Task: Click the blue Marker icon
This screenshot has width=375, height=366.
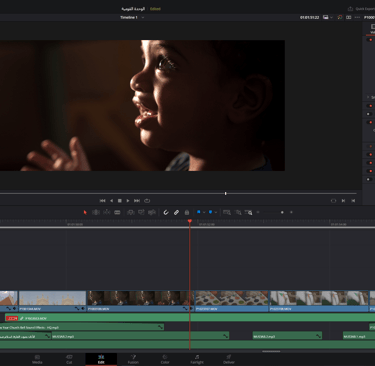Action: coord(210,212)
